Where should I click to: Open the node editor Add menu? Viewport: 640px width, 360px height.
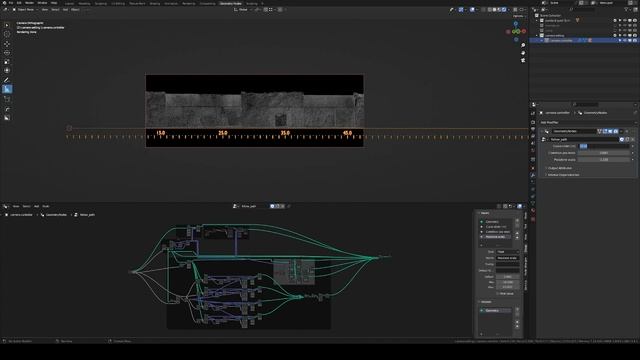pyautogui.click(x=36, y=206)
